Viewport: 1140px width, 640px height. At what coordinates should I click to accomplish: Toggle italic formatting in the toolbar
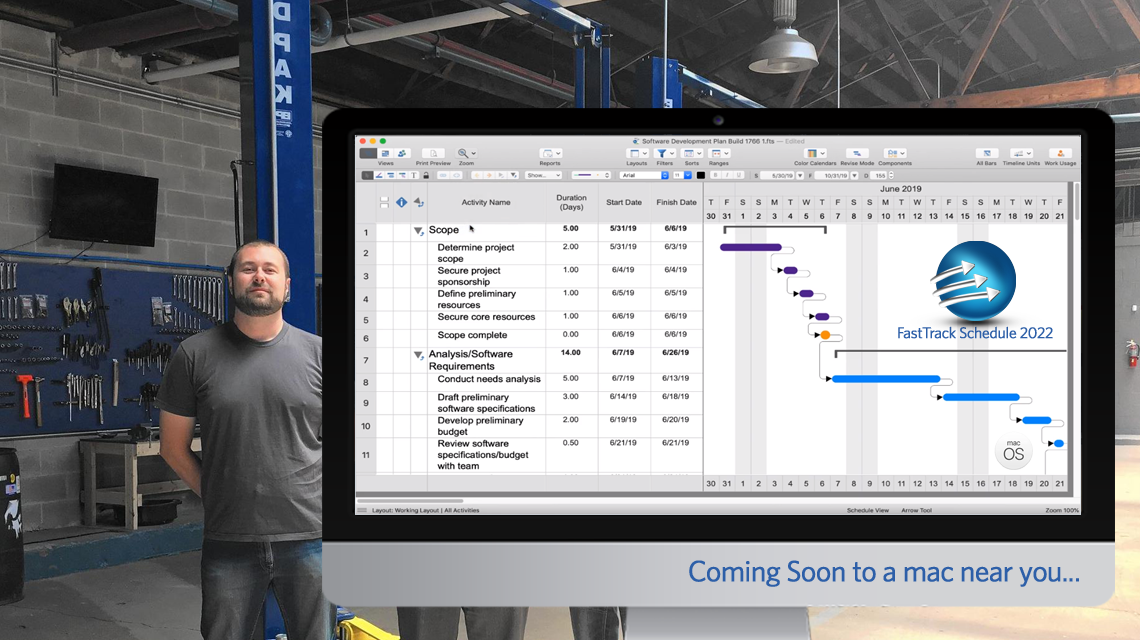tap(727, 175)
